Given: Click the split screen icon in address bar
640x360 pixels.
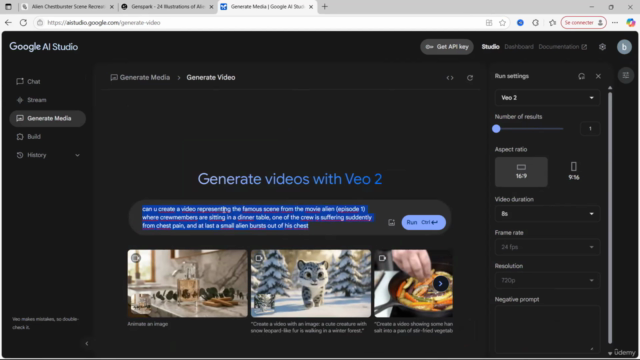Looking at the screenshot, I should tap(489, 23).
